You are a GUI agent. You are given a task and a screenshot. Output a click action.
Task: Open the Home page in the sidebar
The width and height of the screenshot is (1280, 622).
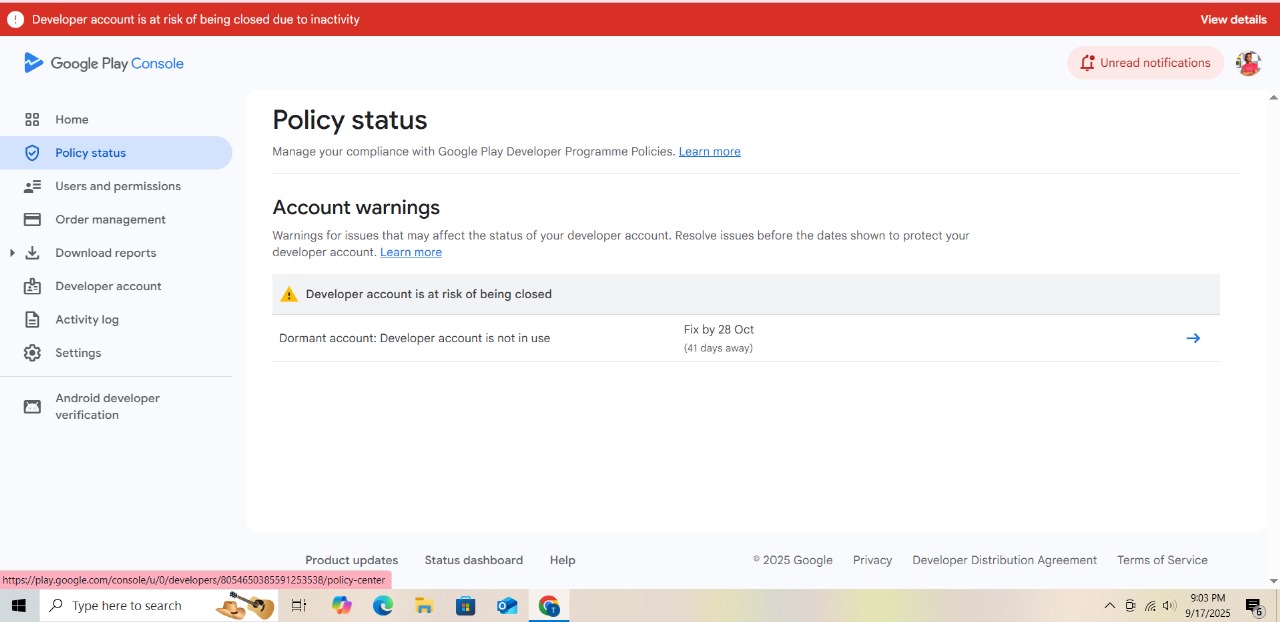tap(71, 119)
